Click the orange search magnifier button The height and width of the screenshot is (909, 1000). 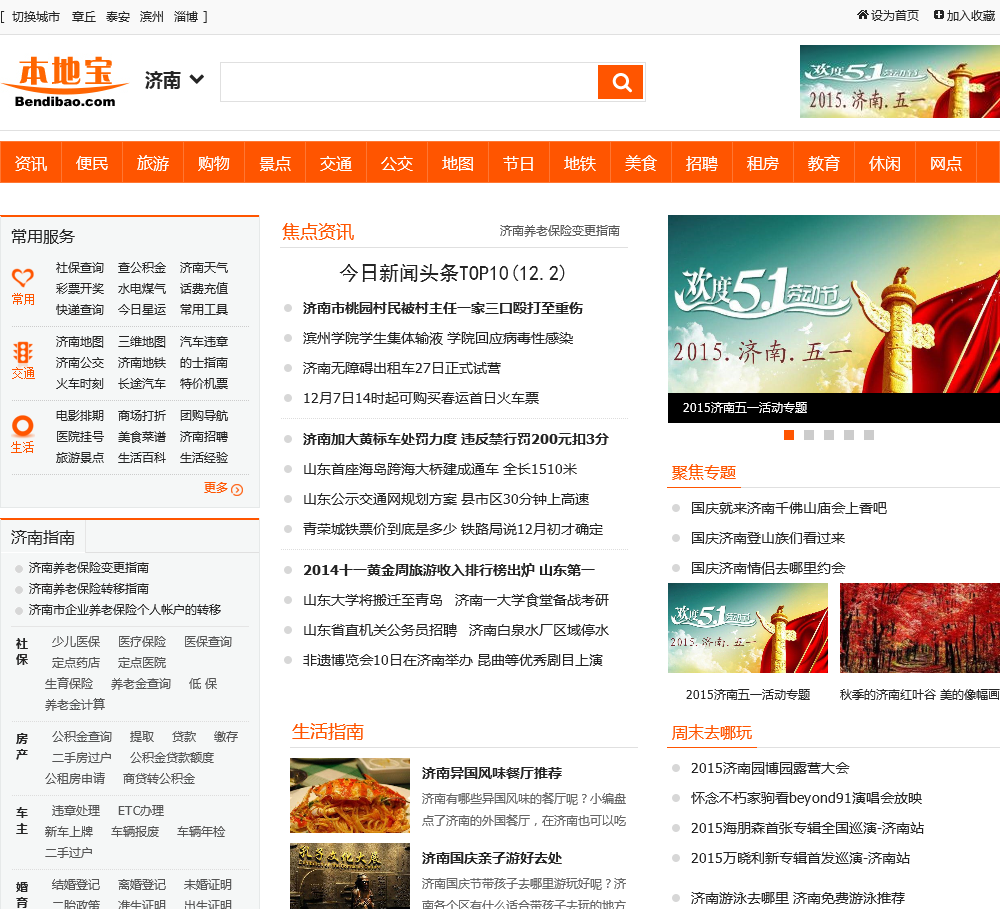620,82
